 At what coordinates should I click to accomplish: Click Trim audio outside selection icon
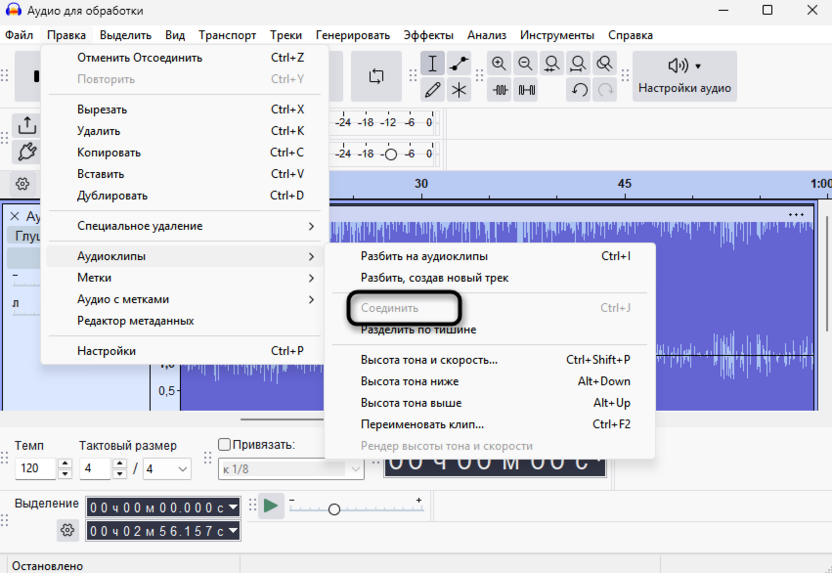click(x=499, y=90)
